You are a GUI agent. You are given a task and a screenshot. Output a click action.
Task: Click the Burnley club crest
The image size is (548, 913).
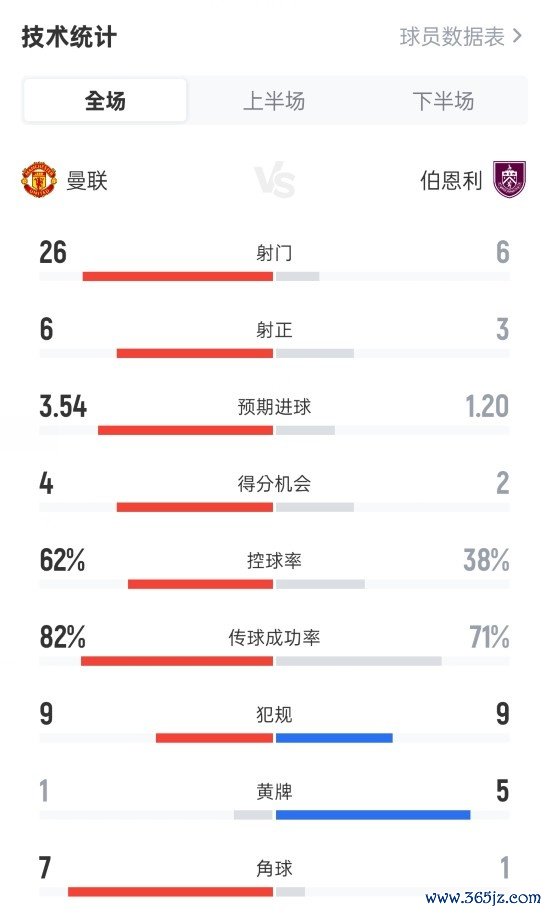[510, 180]
